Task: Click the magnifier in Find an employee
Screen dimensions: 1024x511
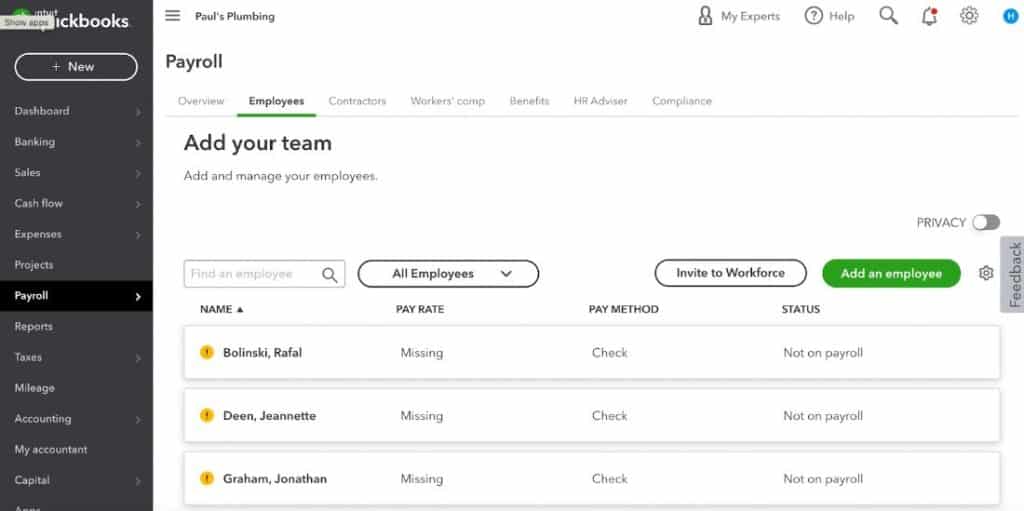Action: (330, 274)
